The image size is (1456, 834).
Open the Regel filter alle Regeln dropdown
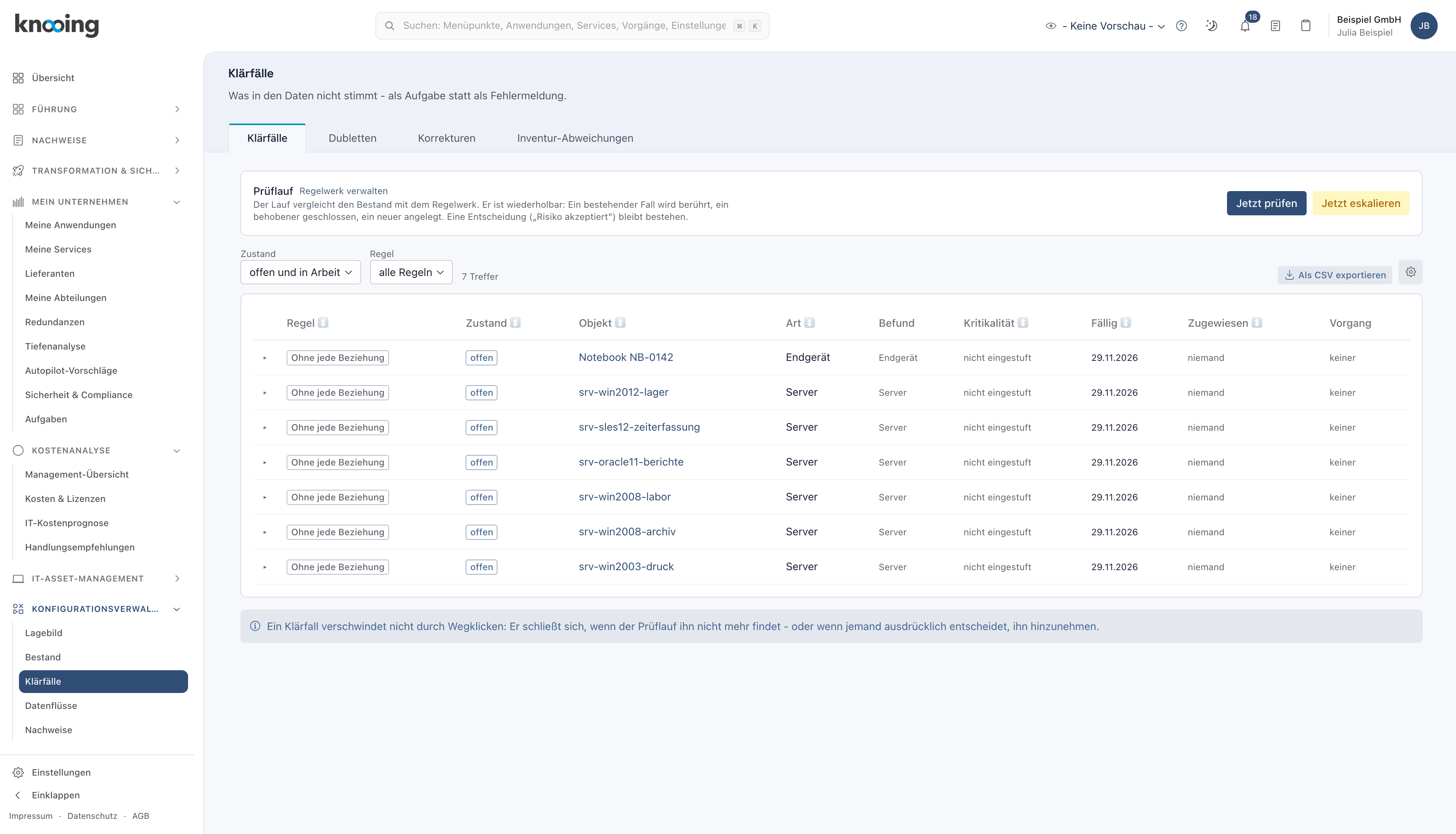[x=411, y=272]
